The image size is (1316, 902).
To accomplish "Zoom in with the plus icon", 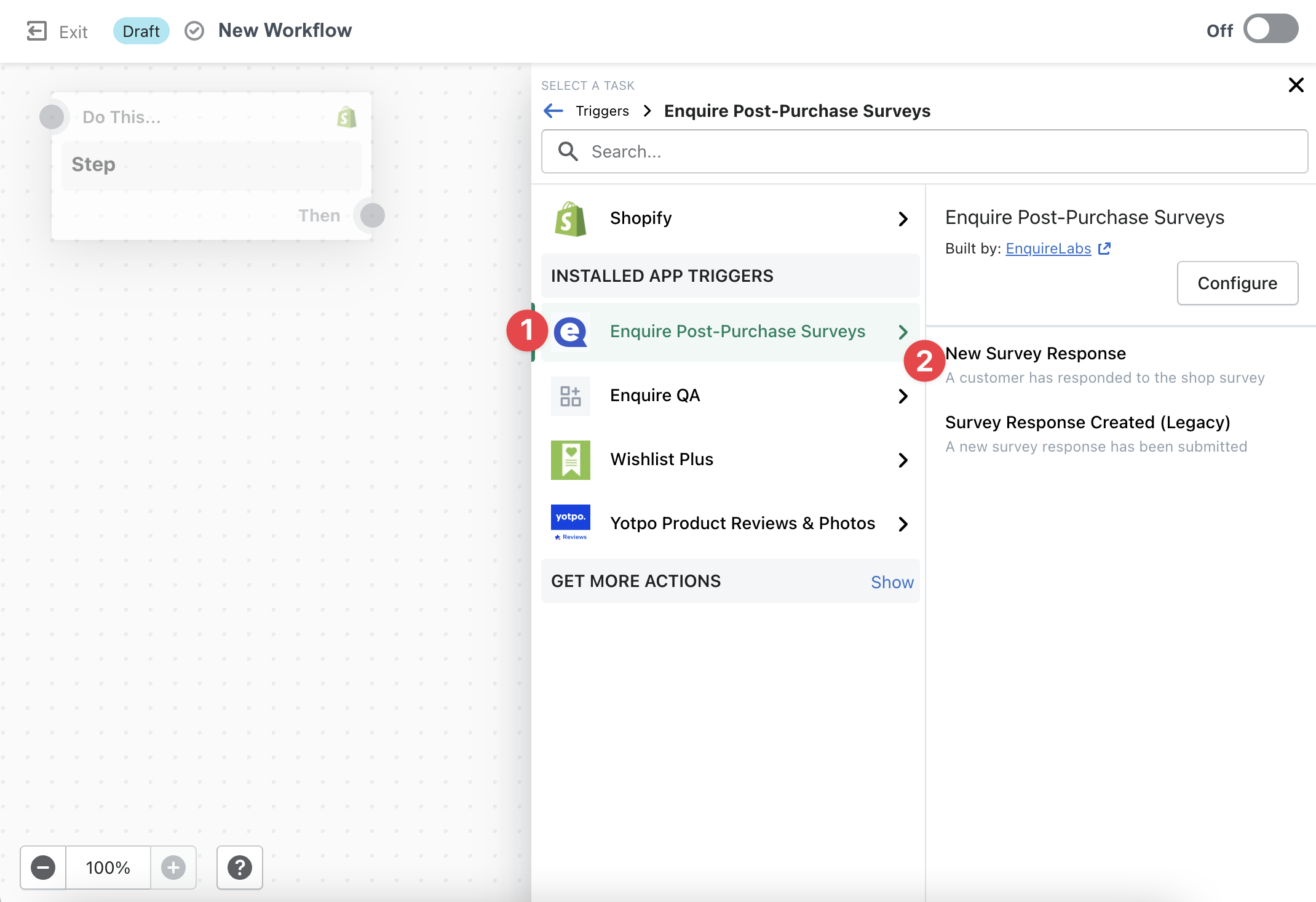I will coord(173,868).
